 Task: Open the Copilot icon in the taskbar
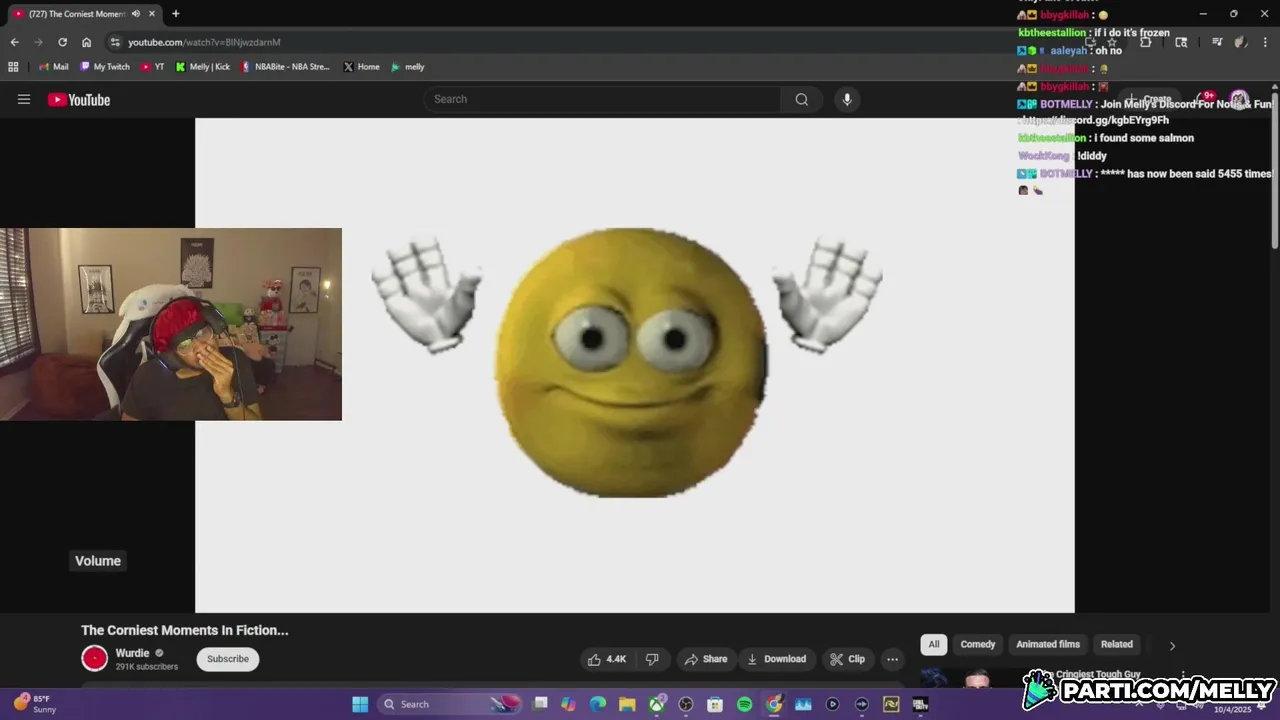(x=569, y=704)
